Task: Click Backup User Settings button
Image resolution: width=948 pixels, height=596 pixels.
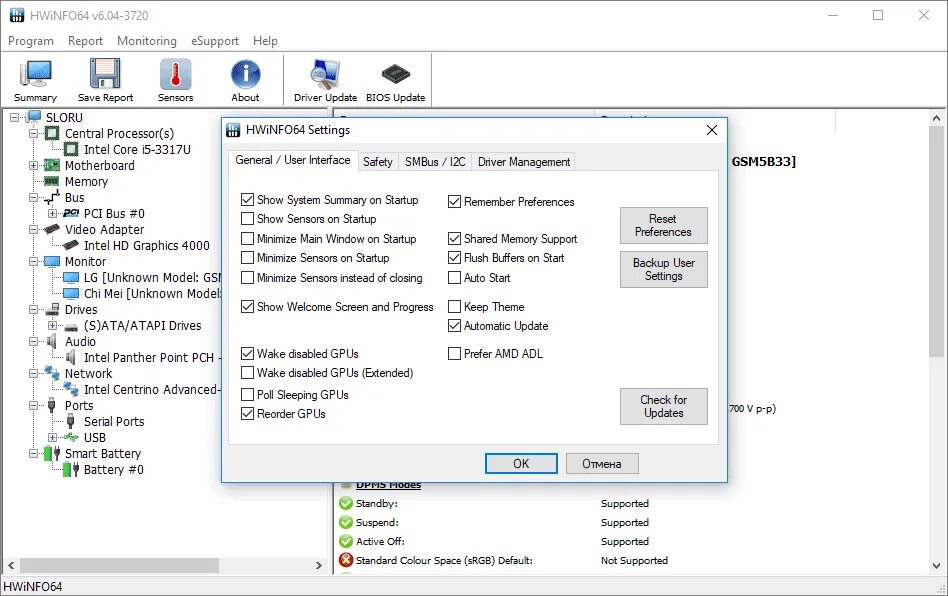Action: point(663,269)
